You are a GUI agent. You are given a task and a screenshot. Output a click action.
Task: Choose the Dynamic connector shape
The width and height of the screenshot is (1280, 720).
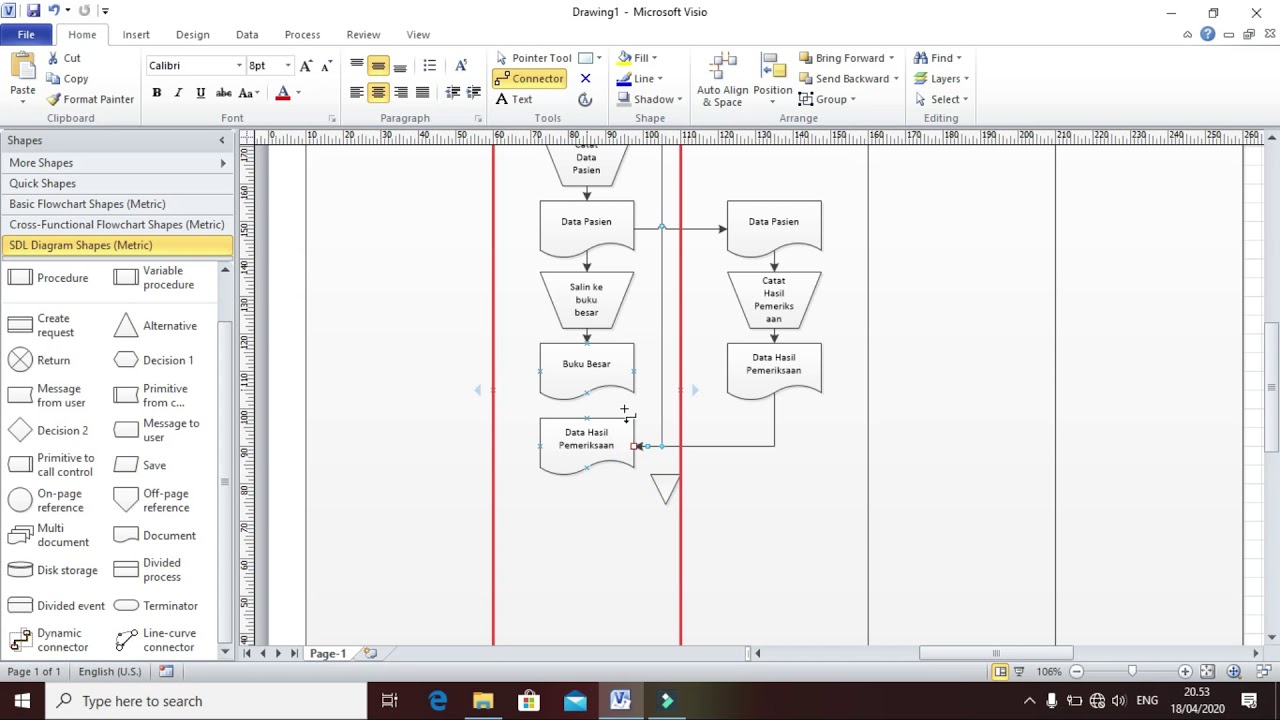point(50,640)
